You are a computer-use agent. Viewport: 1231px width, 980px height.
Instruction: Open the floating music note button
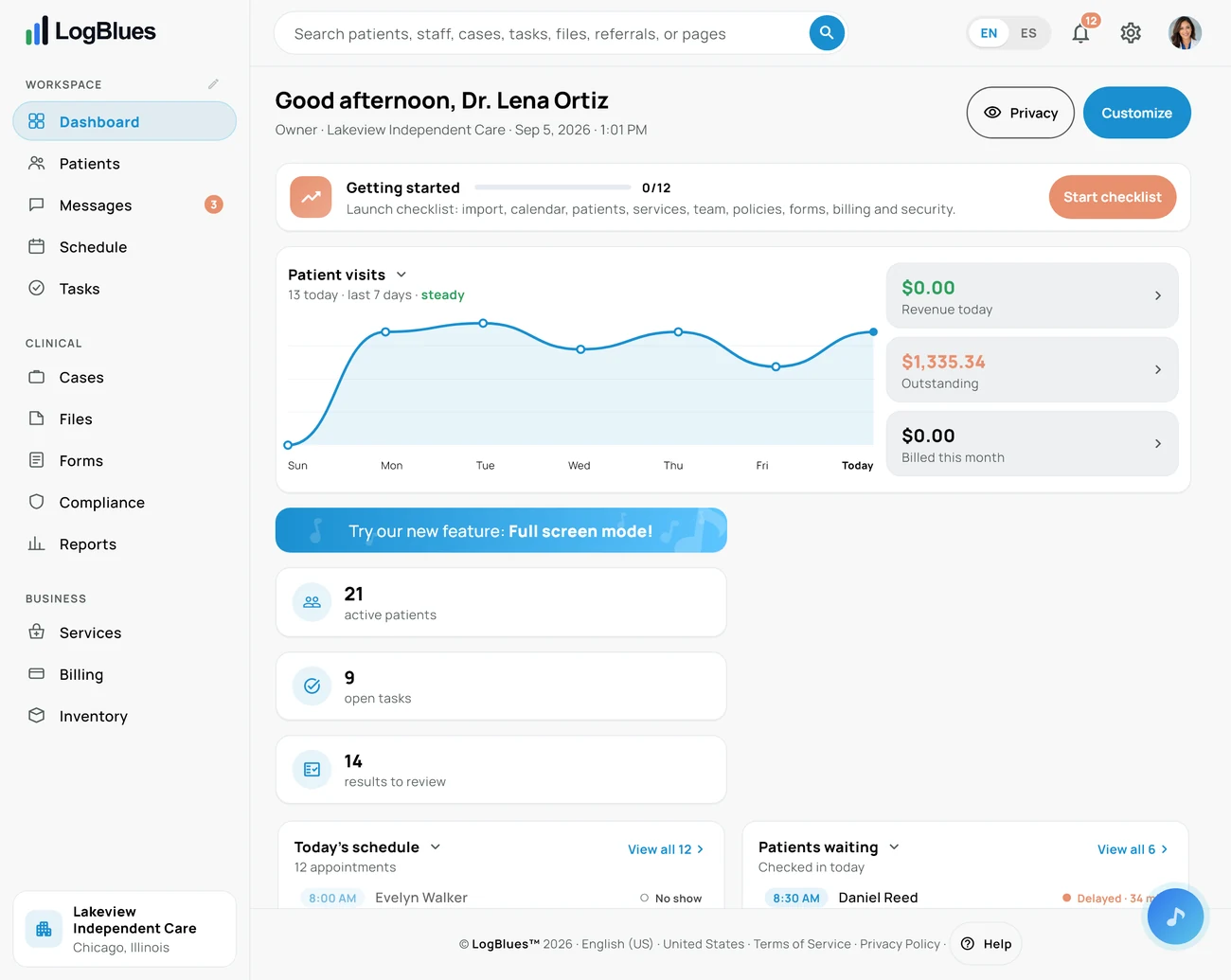(x=1175, y=917)
